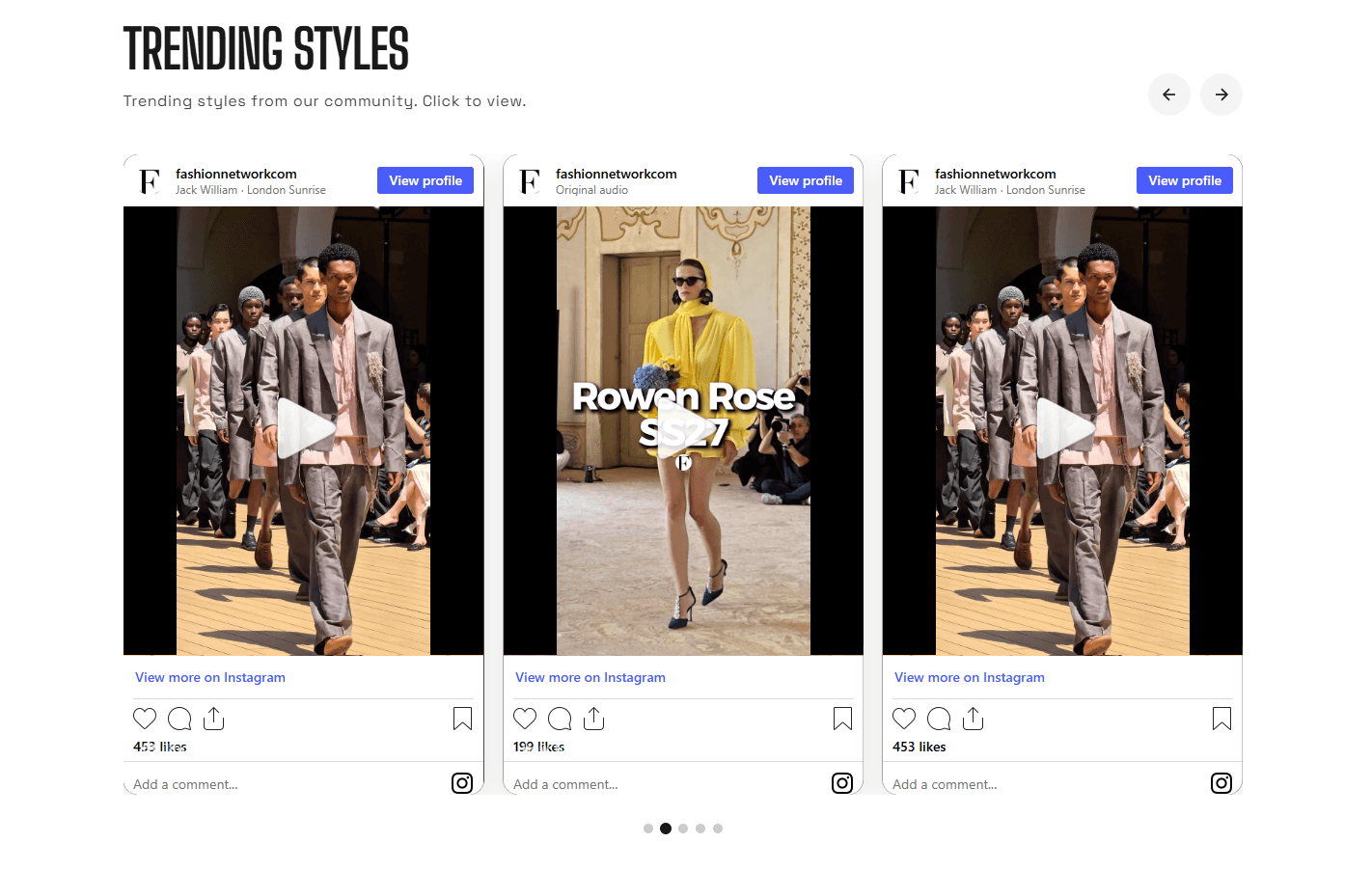Open comment icon on rightmost card
The width and height of the screenshot is (1372, 870).
(x=939, y=719)
